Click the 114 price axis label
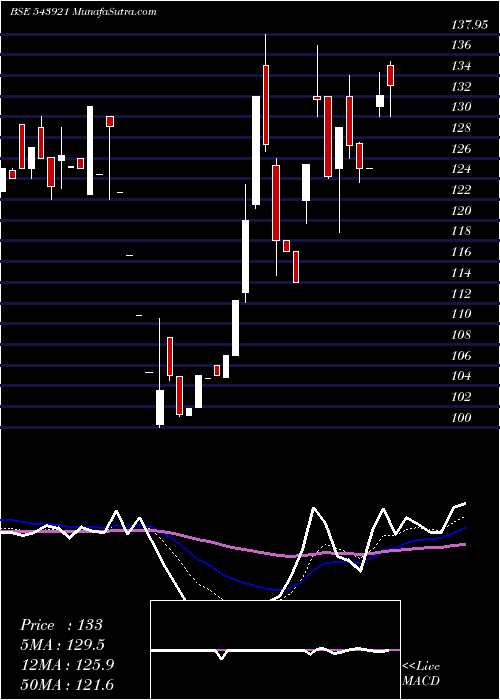500x700 pixels. [x=461, y=272]
